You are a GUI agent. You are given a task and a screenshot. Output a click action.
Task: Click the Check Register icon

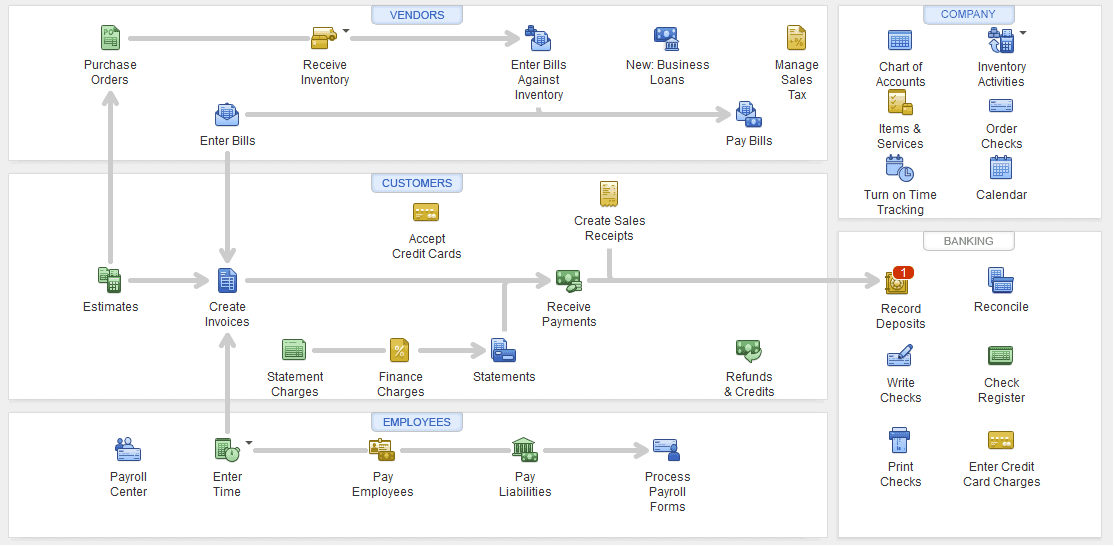(x=1001, y=356)
